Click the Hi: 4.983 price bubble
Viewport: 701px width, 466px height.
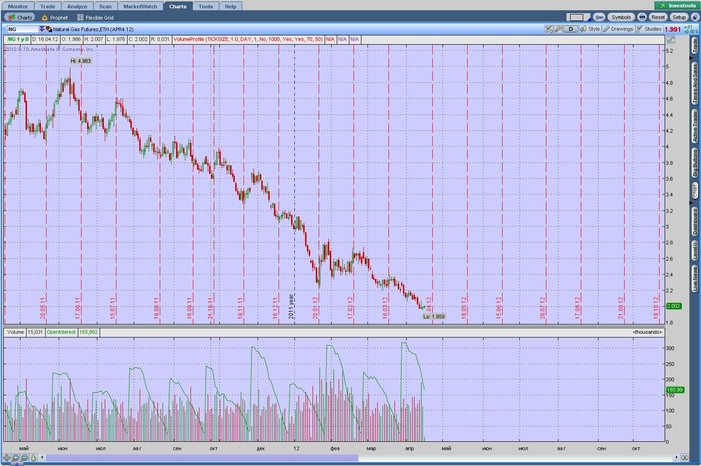click(81, 61)
